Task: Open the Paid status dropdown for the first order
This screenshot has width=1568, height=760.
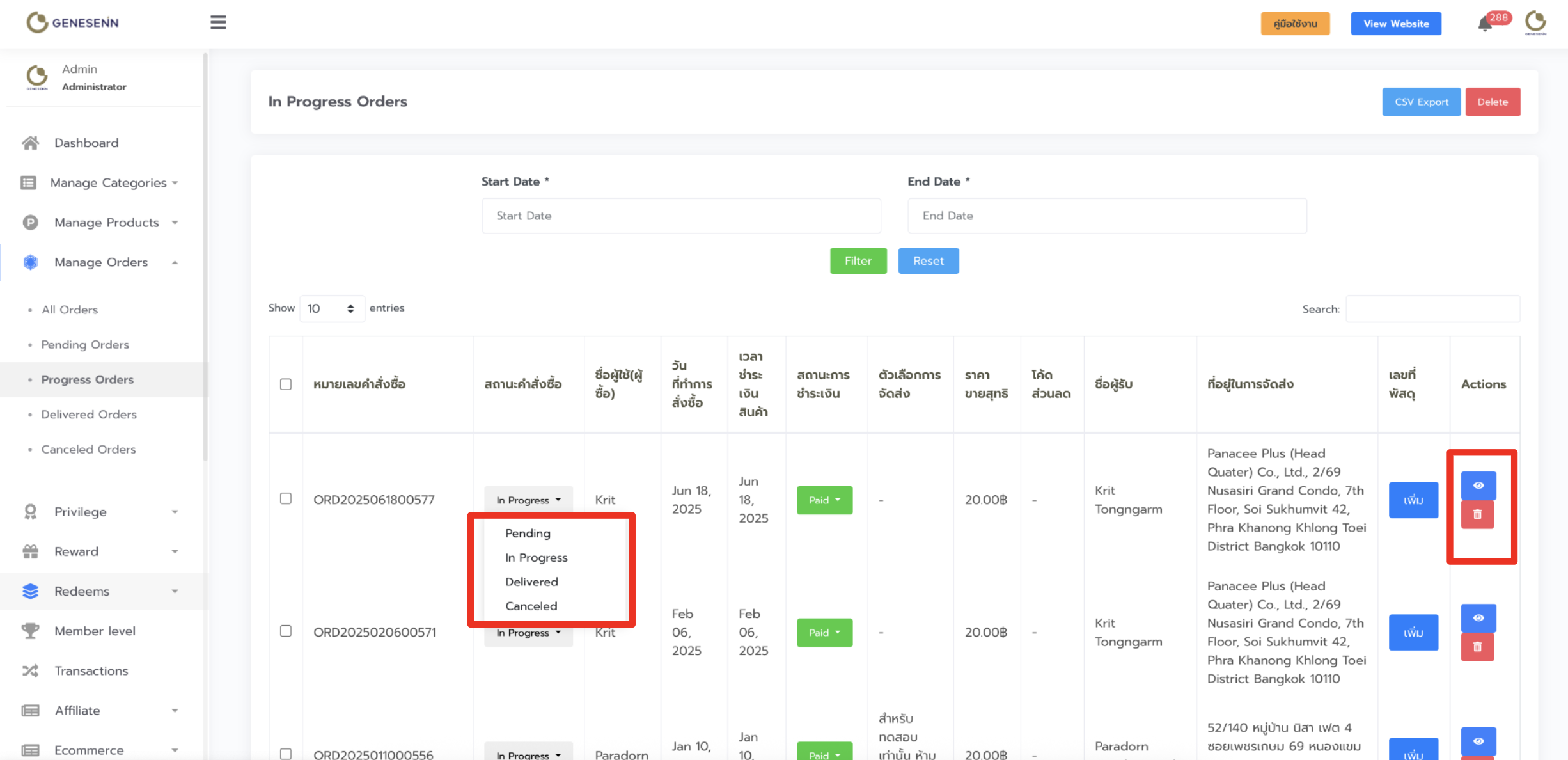Action: tap(824, 500)
